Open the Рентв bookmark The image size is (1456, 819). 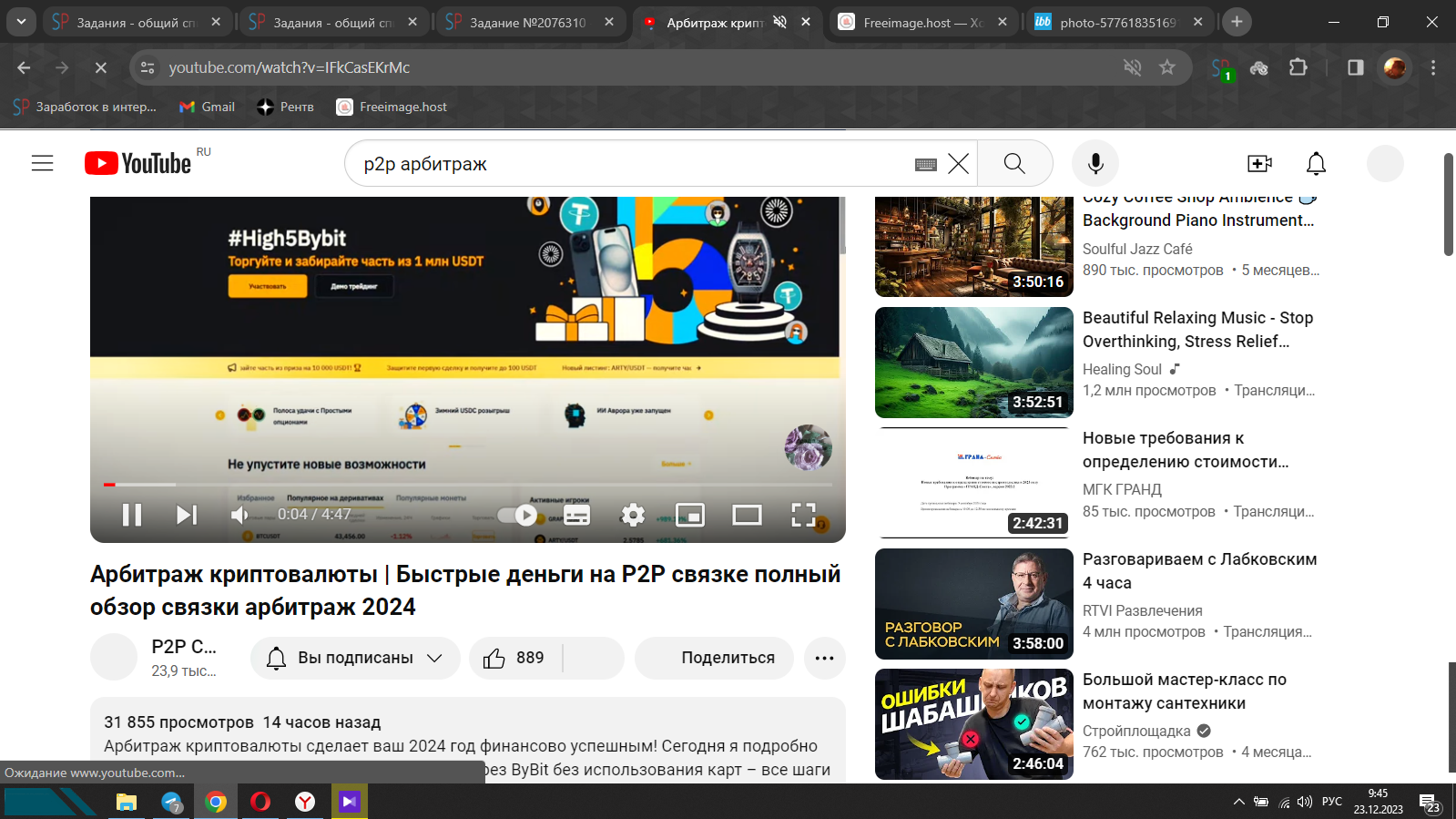tap(286, 107)
